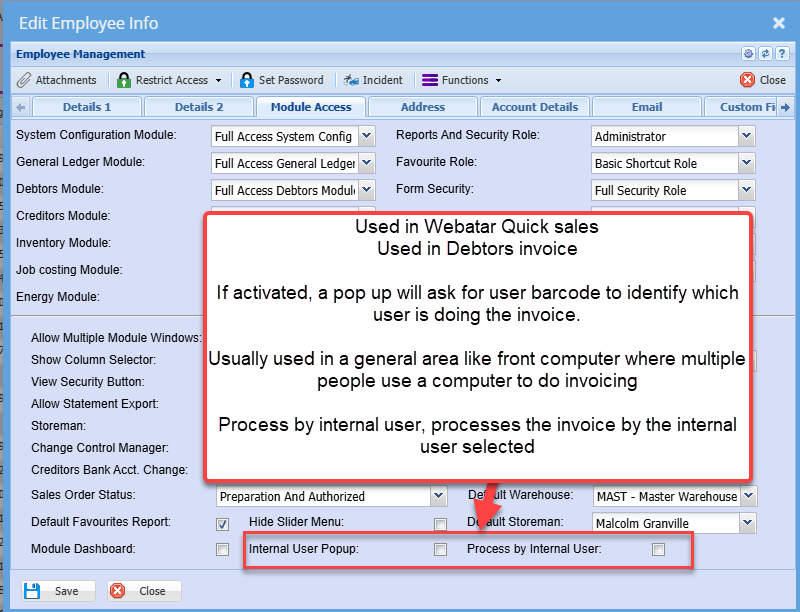Click the Set Password lock icon
This screenshot has height=612, width=800.
pos(246,80)
